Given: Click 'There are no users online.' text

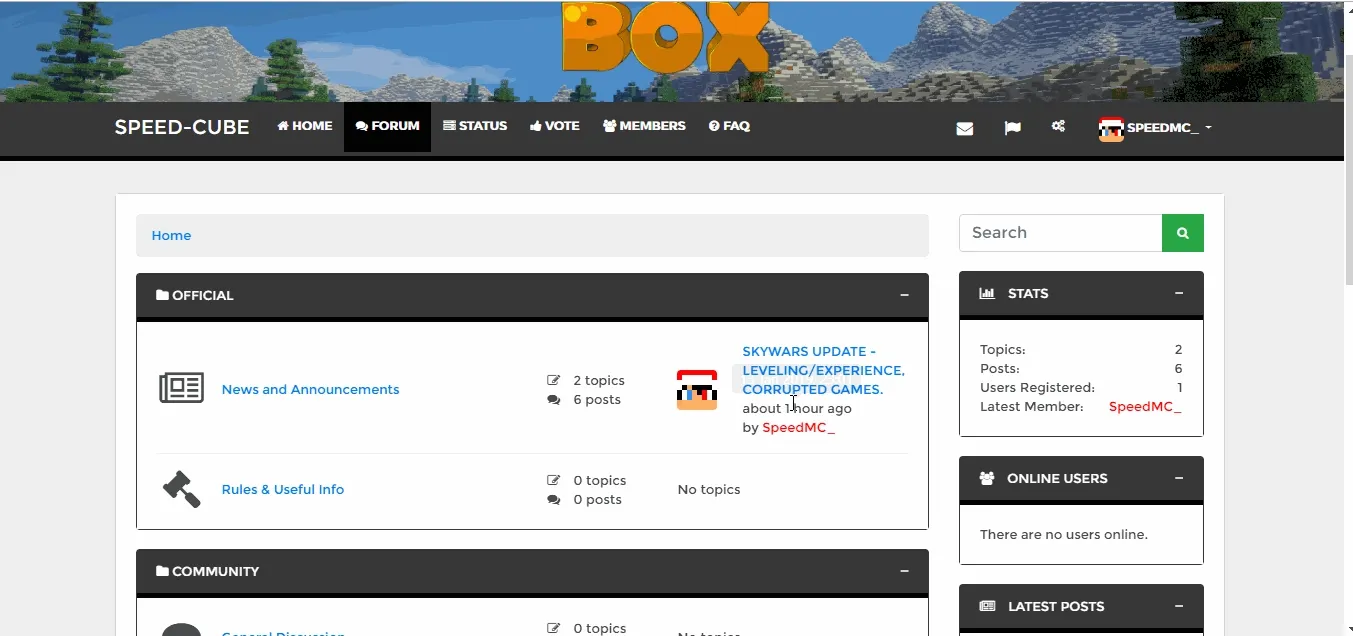Looking at the screenshot, I should coord(1064,534).
